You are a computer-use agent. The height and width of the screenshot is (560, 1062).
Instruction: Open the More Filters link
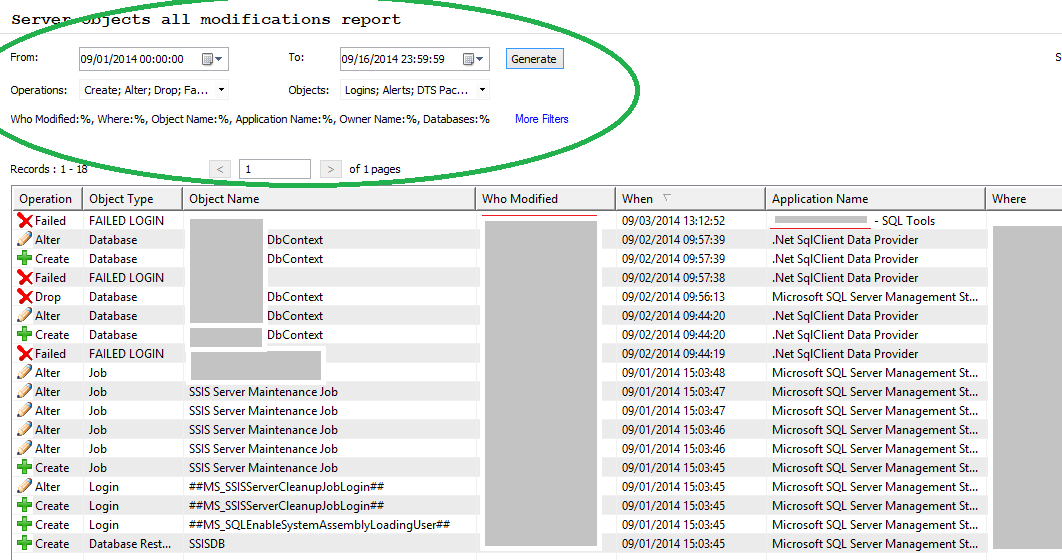541,119
